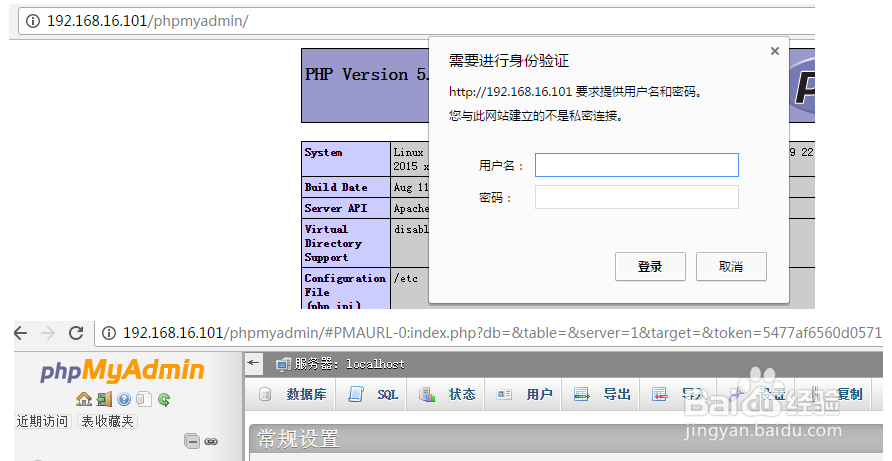The width and height of the screenshot is (892, 461).
Task: Collapse all navigation tree with minus icon
Action: pos(192,441)
